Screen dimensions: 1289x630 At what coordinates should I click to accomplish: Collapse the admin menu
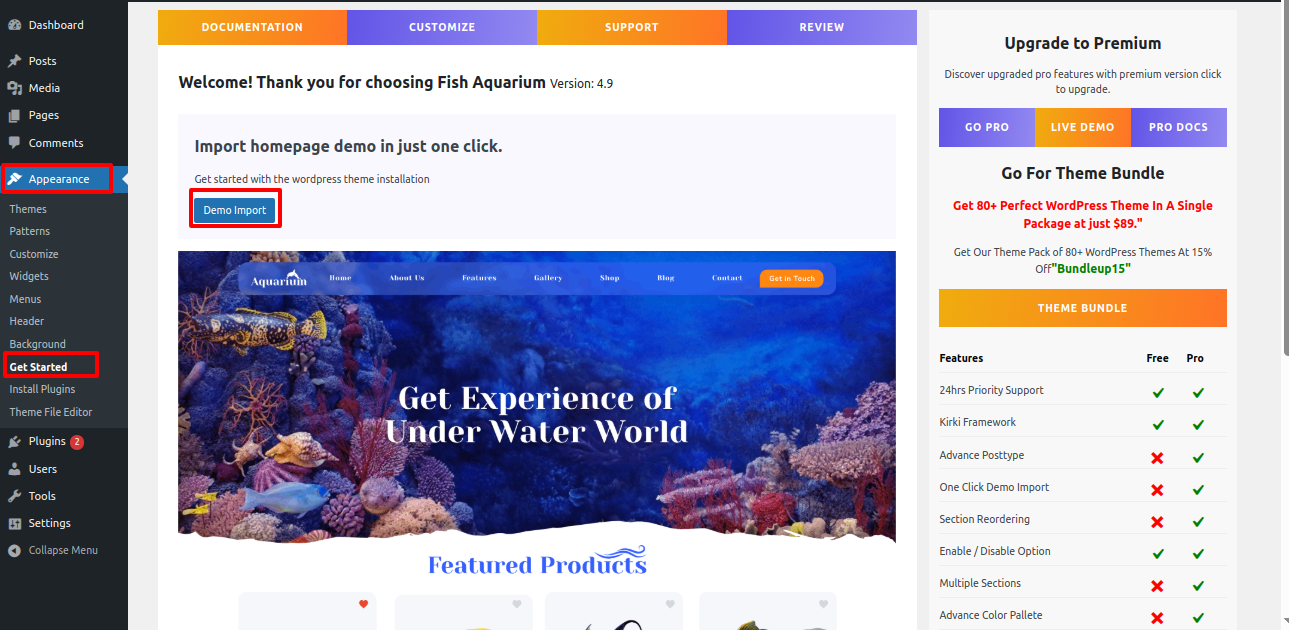click(54, 550)
